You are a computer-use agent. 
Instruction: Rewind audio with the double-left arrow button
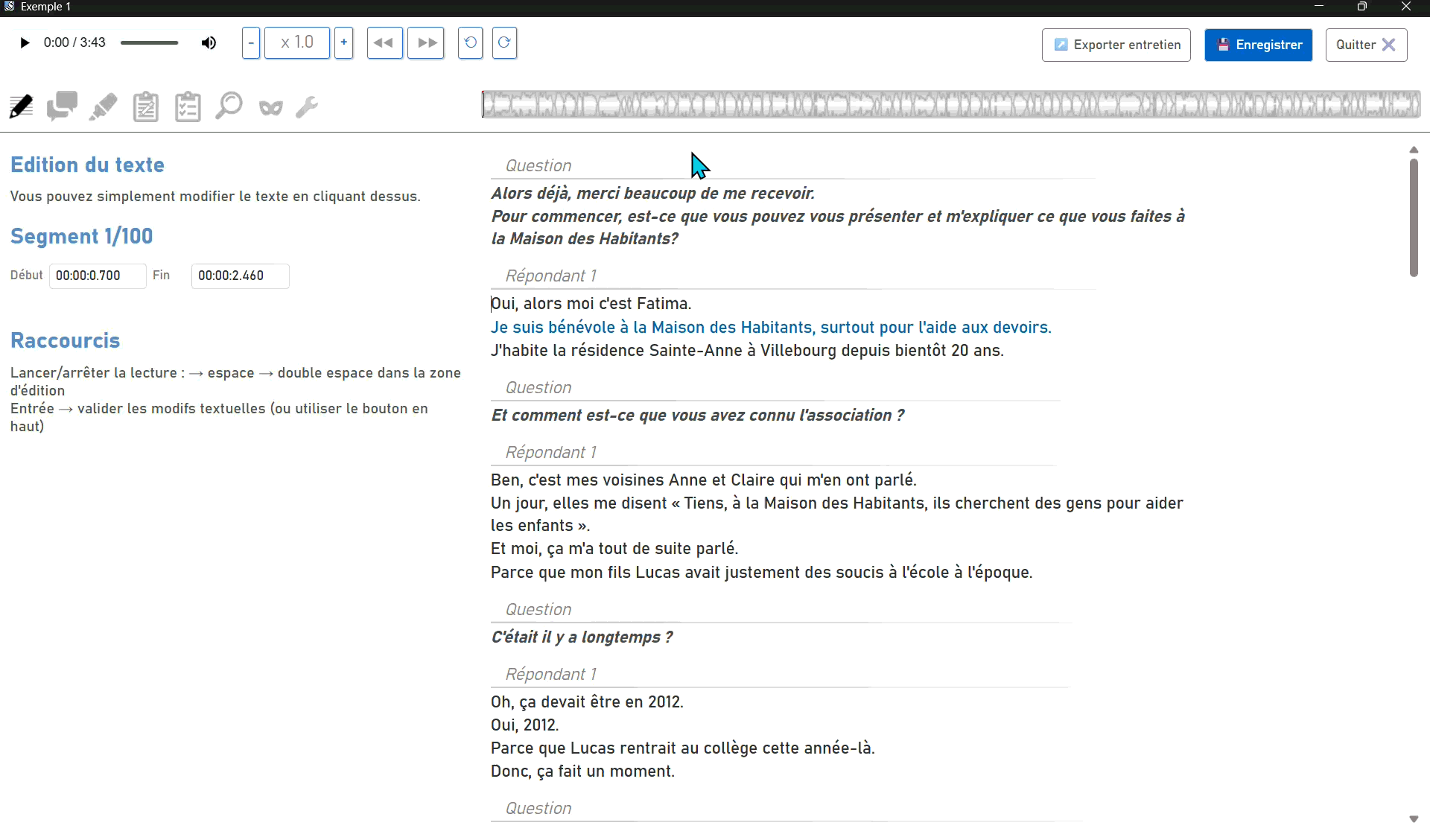[384, 42]
